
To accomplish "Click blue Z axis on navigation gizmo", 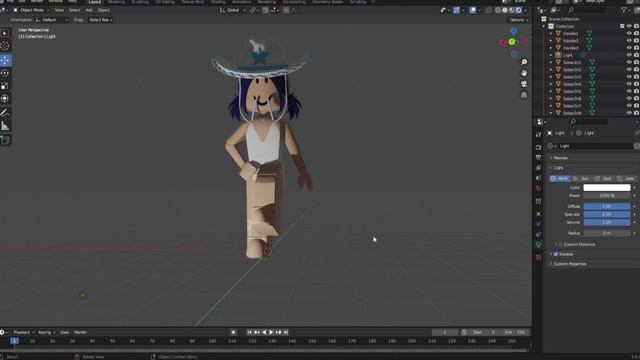I will [514, 31].
